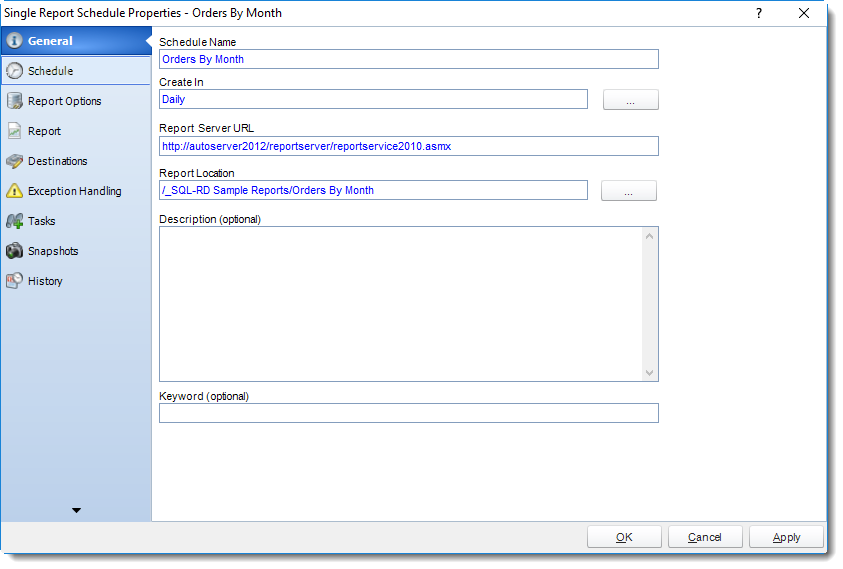The width and height of the screenshot is (843, 569).
Task: Click the Exception Handling warning icon
Action: tap(15, 191)
